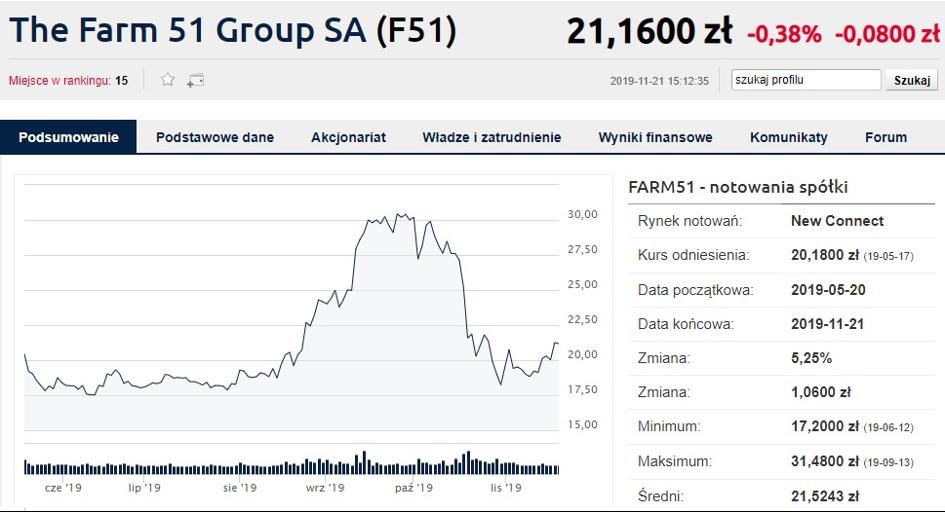Image resolution: width=945 pixels, height=512 pixels.
Task: Go to Komunikaty tab
Action: [789, 137]
